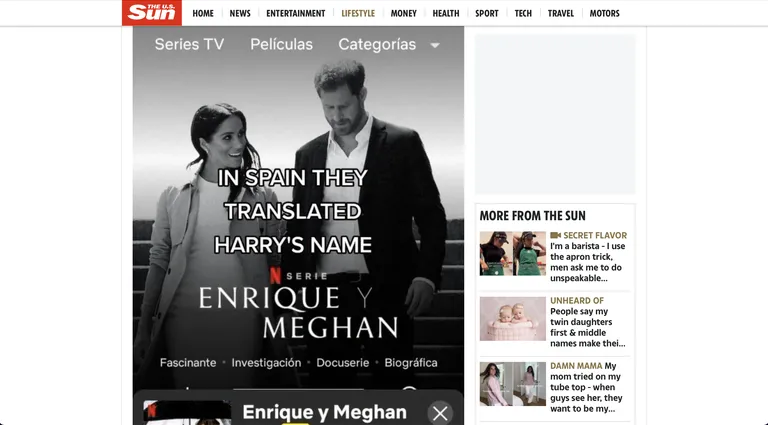Go to the TRAVEL section
Viewport: 768px width, 425px height.
click(x=561, y=13)
